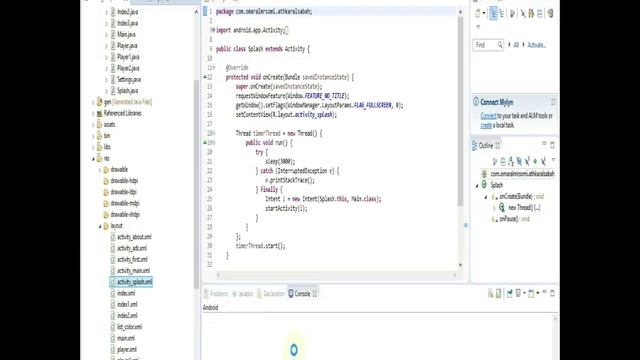The image size is (640, 360).
Task: Select Player1.java in the tree
Action: coord(128,57)
